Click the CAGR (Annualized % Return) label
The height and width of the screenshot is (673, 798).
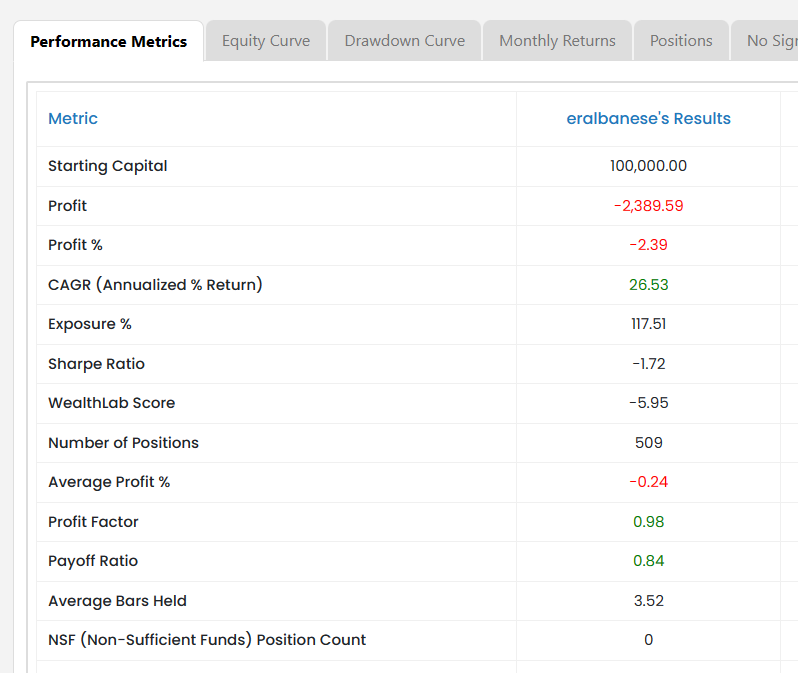[x=155, y=285]
